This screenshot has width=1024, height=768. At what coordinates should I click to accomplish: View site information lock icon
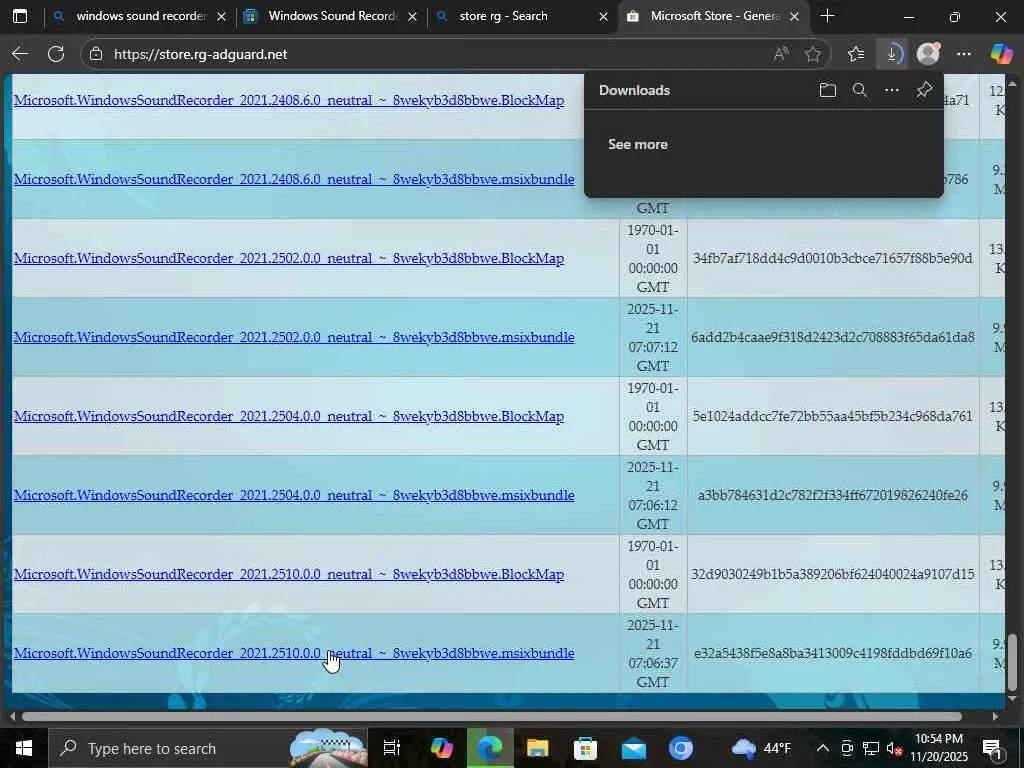[96, 54]
